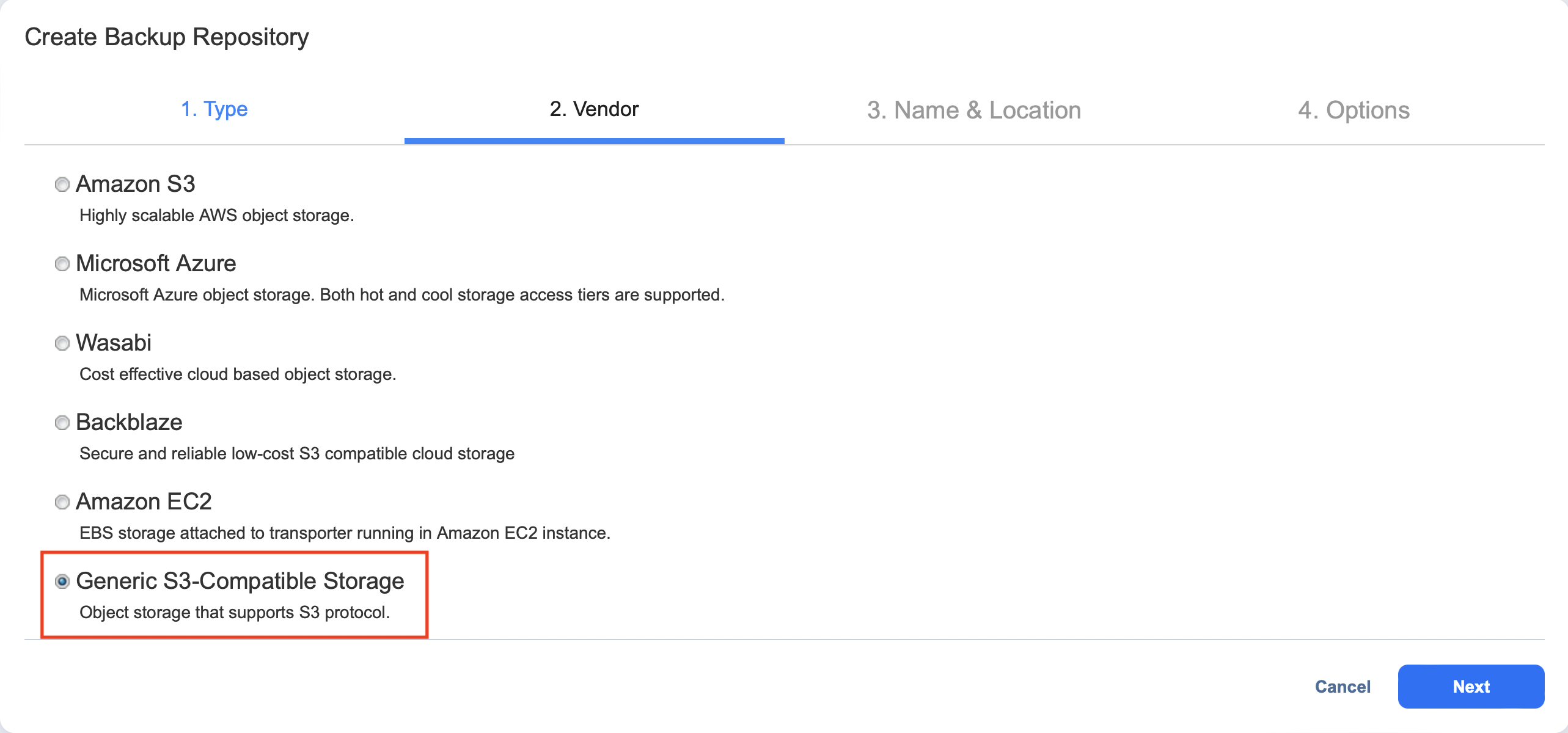Click the Backblaze vendor label

pyautogui.click(x=129, y=423)
